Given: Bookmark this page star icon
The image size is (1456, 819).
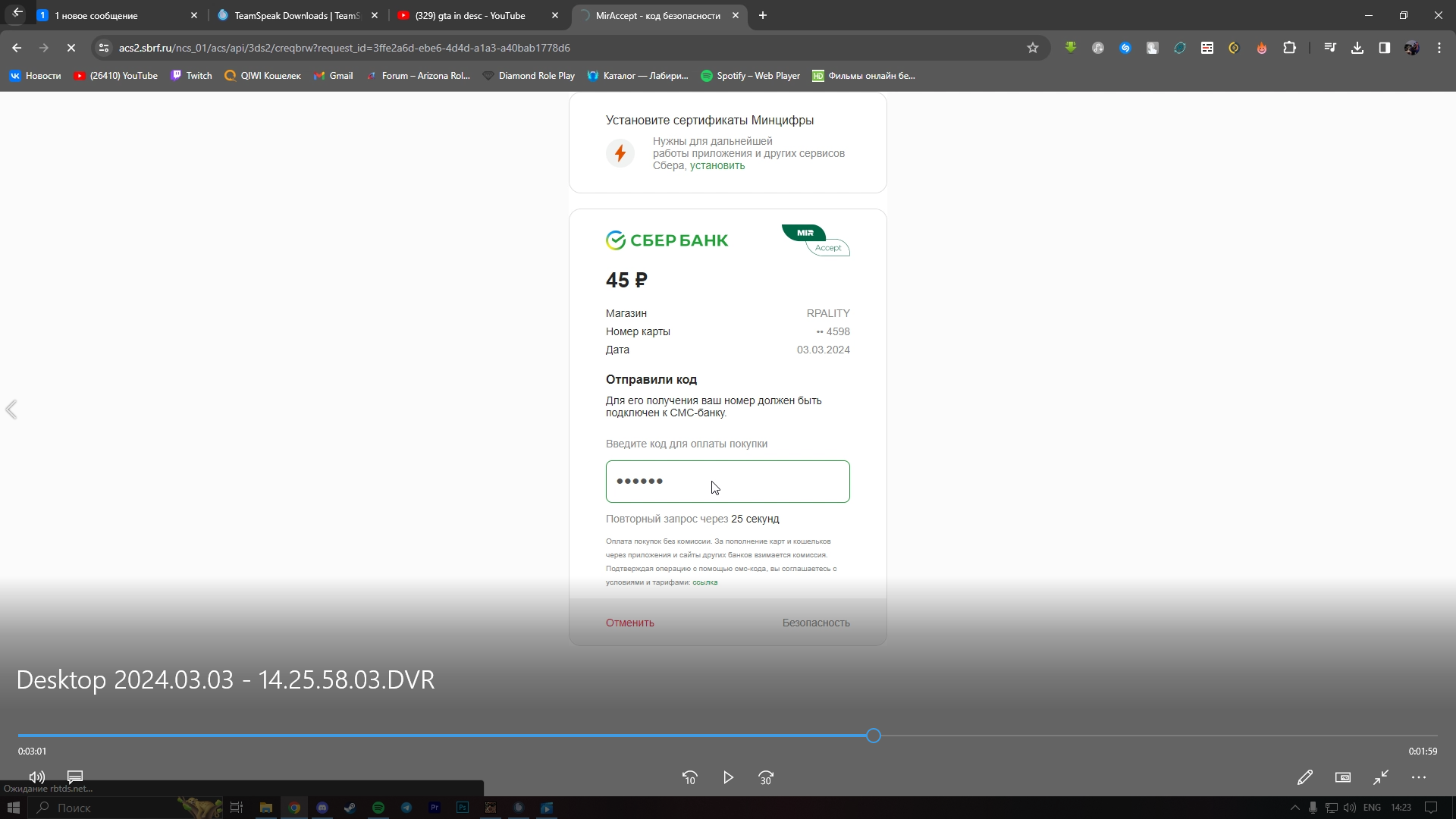Looking at the screenshot, I should [x=1032, y=48].
